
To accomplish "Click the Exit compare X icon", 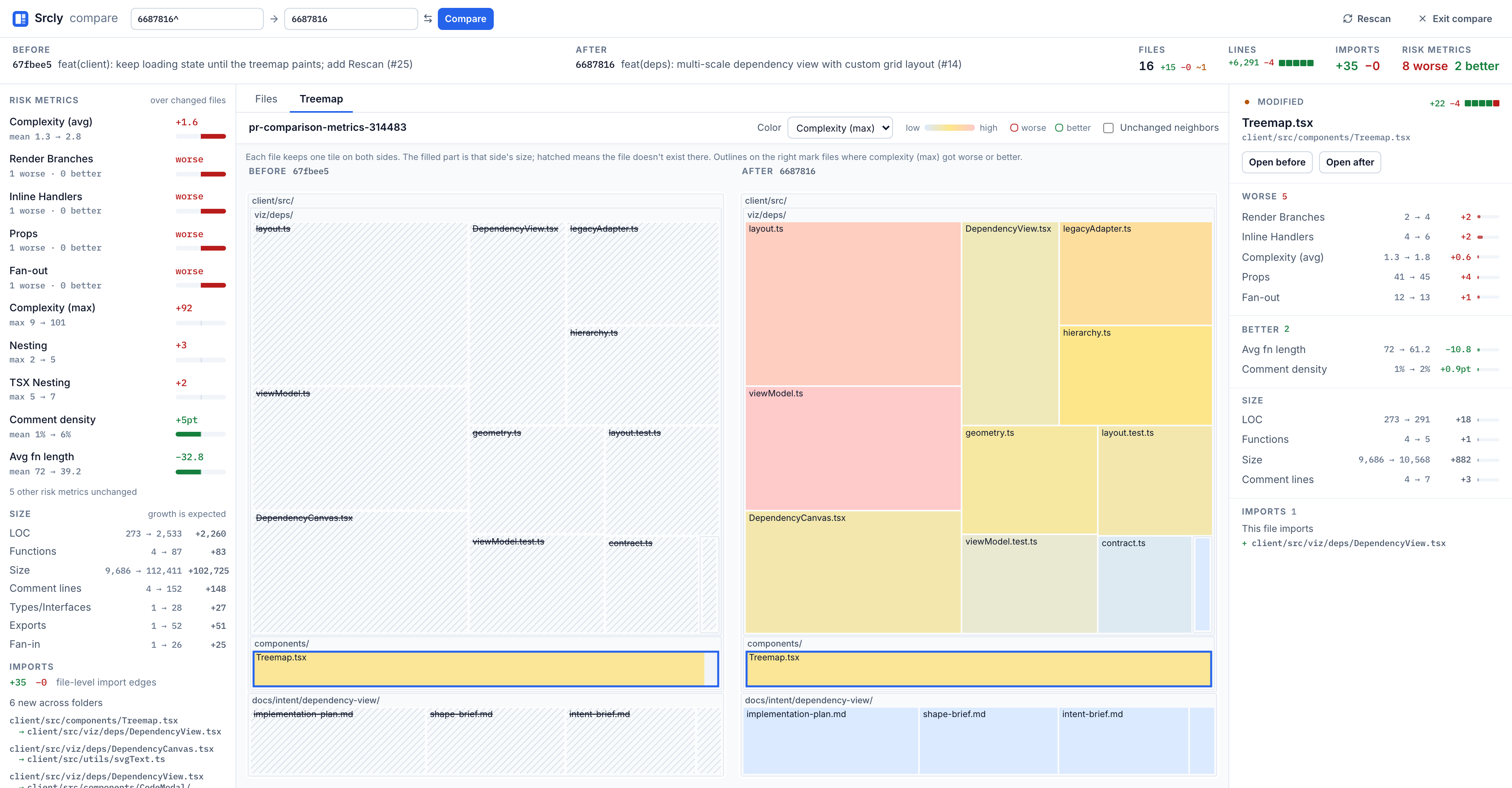I will coord(1422,19).
